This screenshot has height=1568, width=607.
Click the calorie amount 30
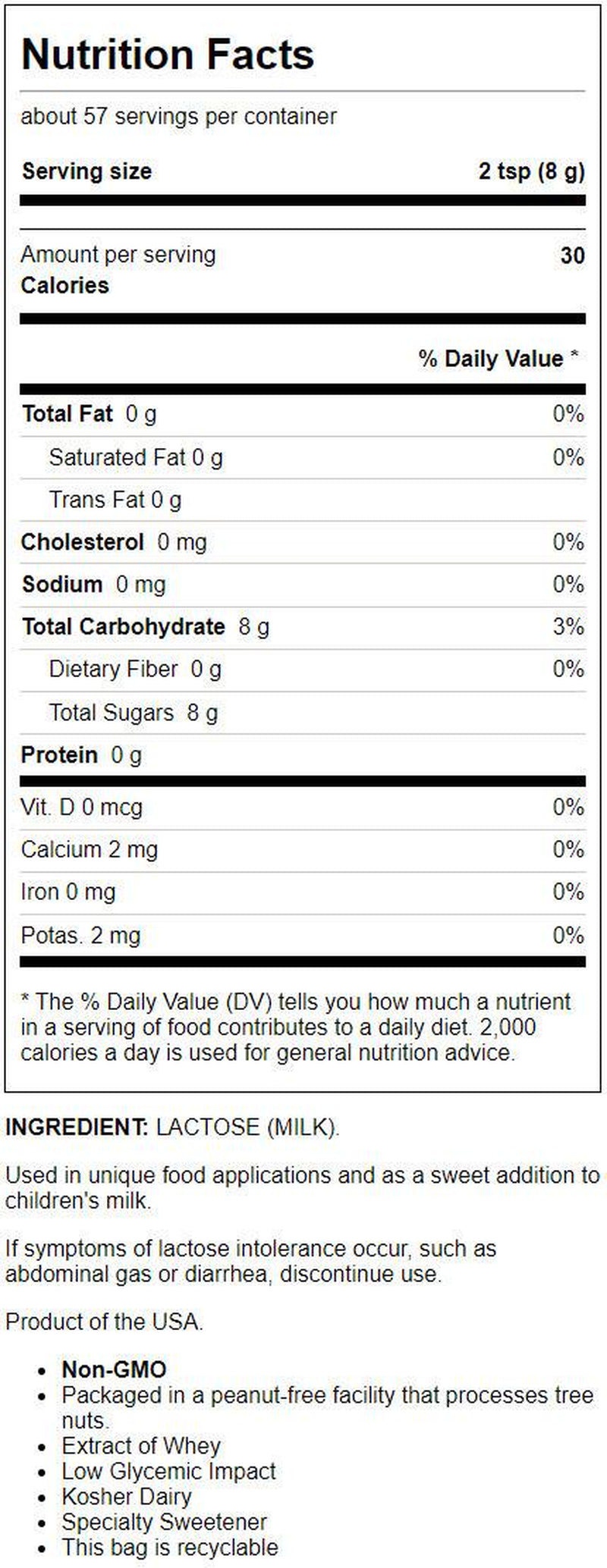[x=572, y=256]
